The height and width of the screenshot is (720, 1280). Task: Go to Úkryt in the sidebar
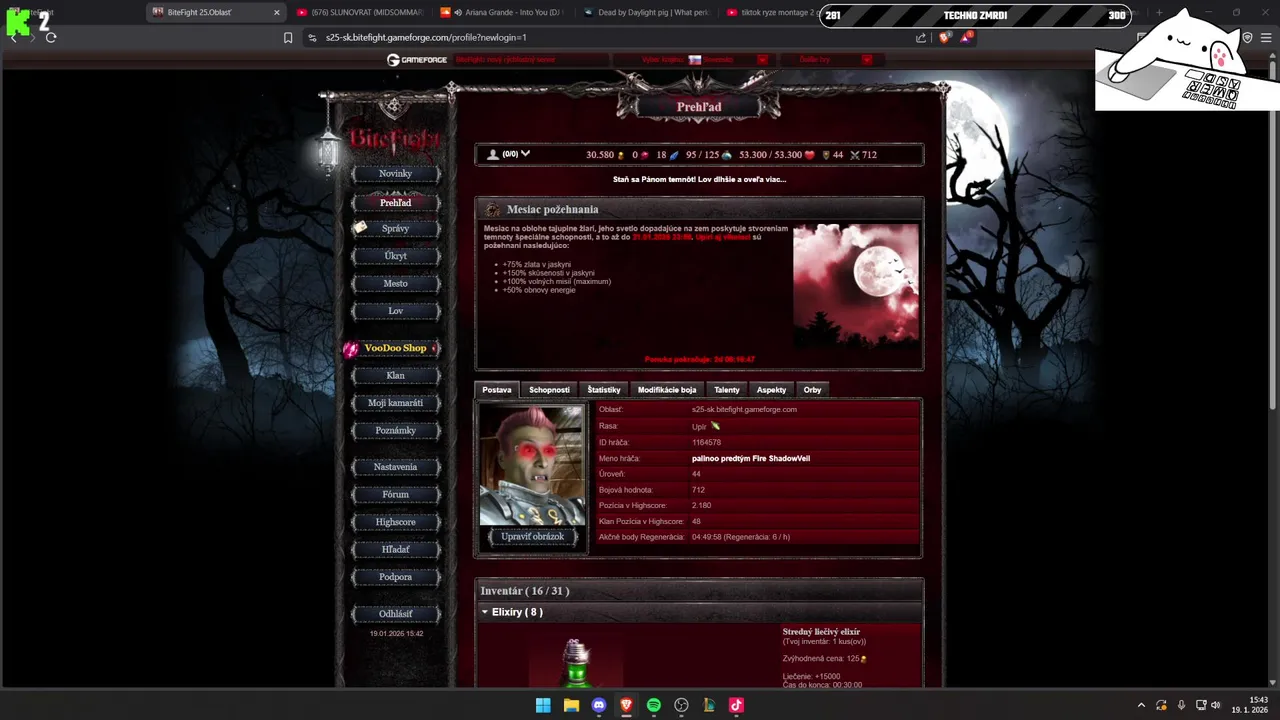(396, 256)
